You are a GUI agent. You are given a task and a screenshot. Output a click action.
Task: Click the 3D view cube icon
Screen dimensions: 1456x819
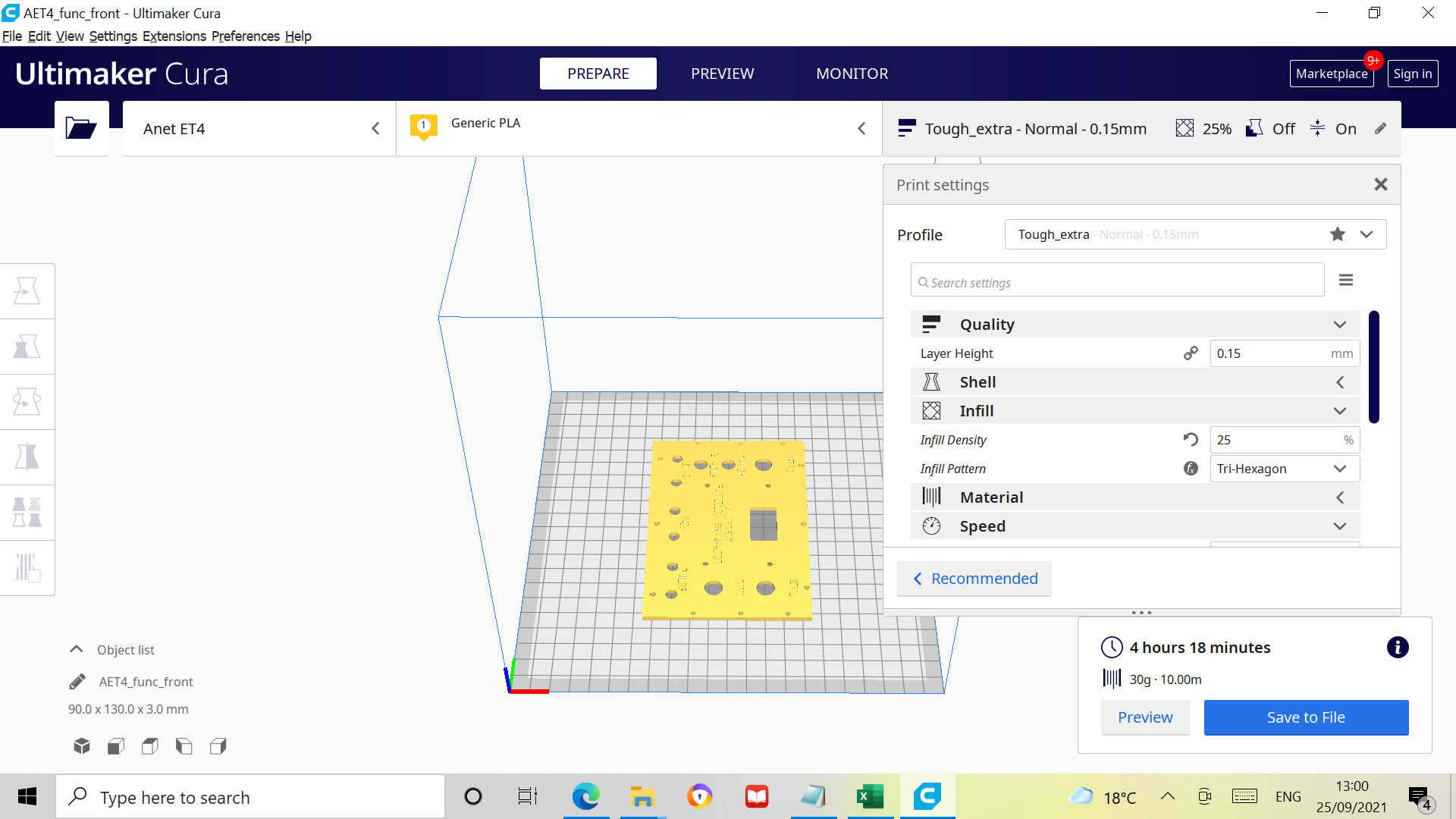(x=82, y=746)
